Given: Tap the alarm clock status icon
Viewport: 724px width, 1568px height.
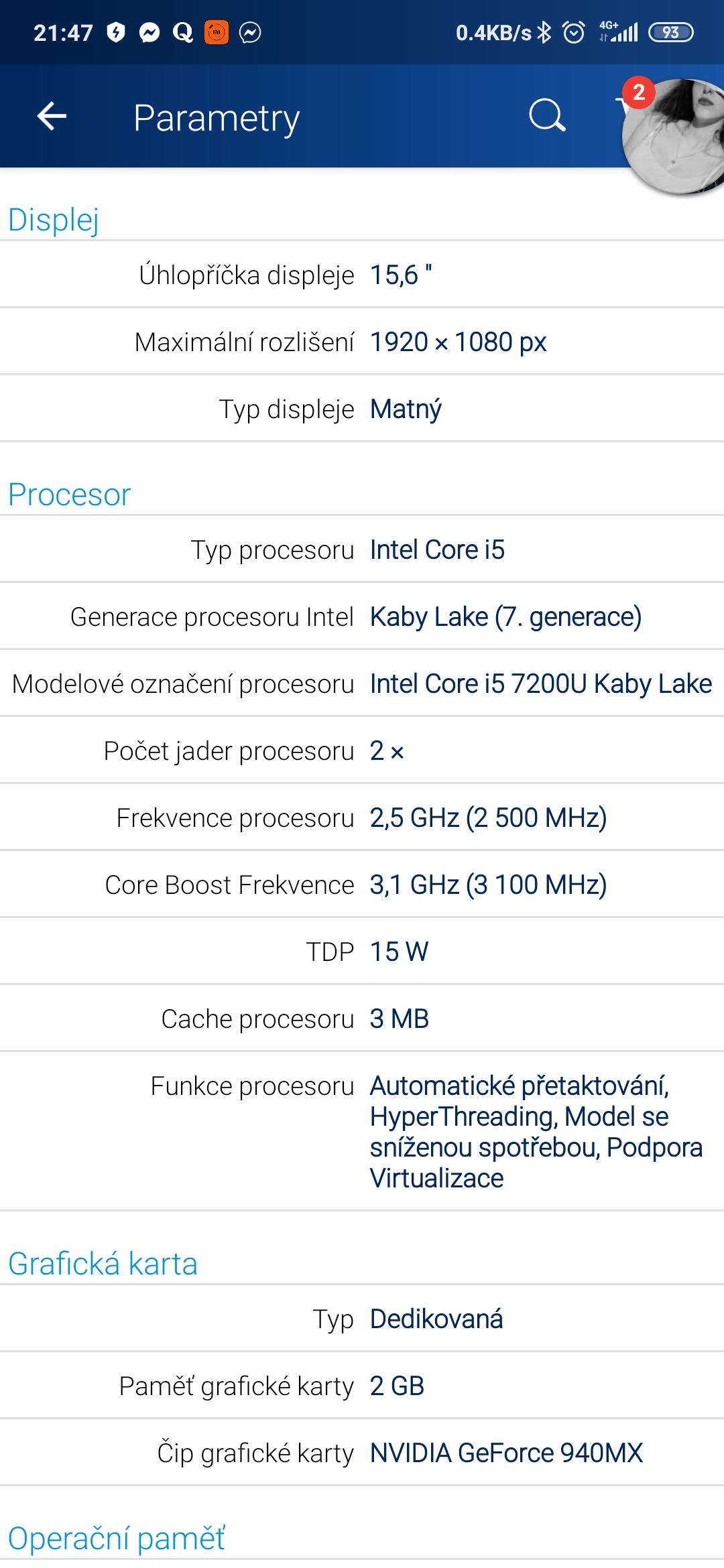Looking at the screenshot, I should pos(574,32).
